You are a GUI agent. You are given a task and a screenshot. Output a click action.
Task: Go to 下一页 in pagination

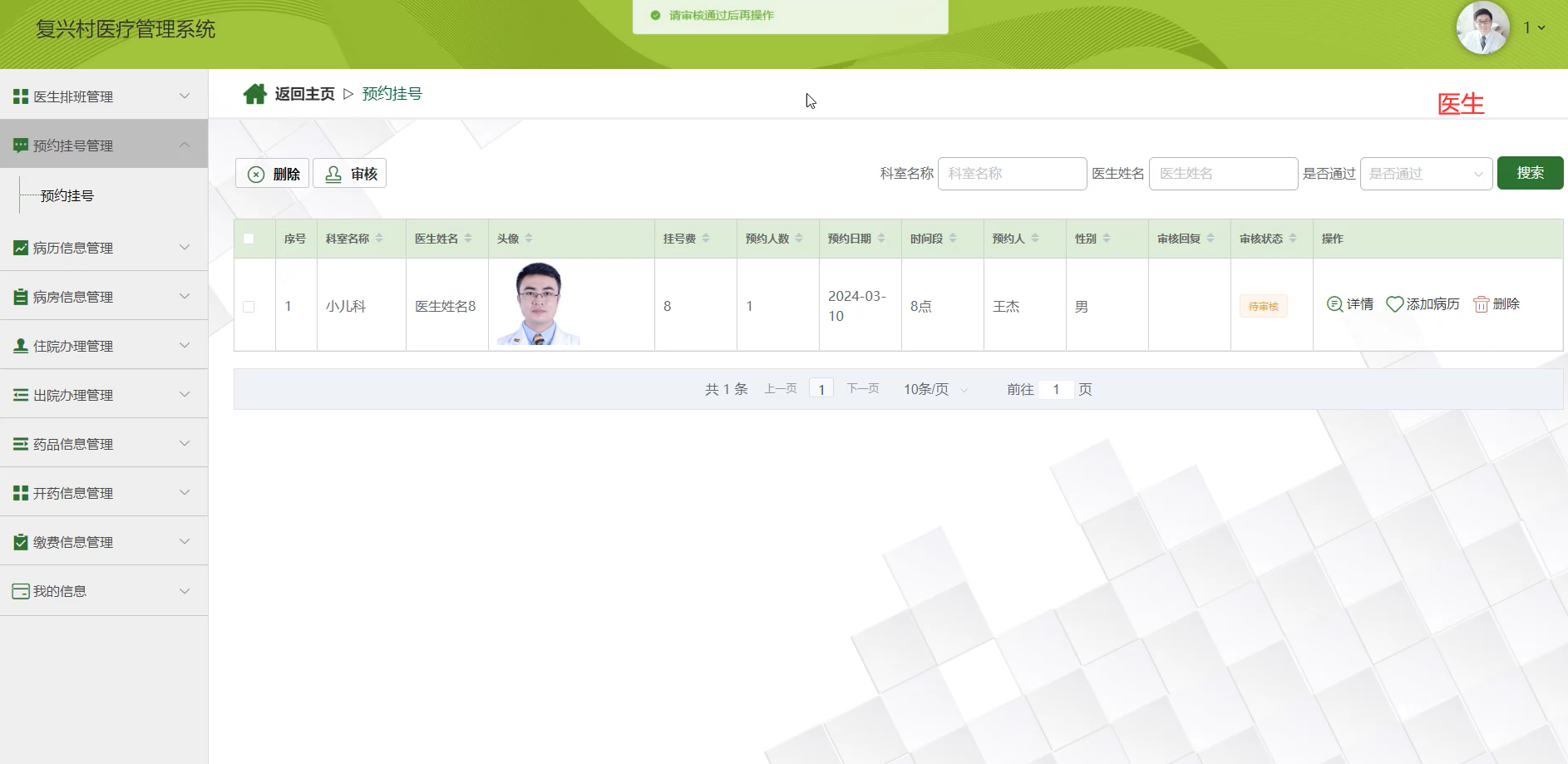863,388
